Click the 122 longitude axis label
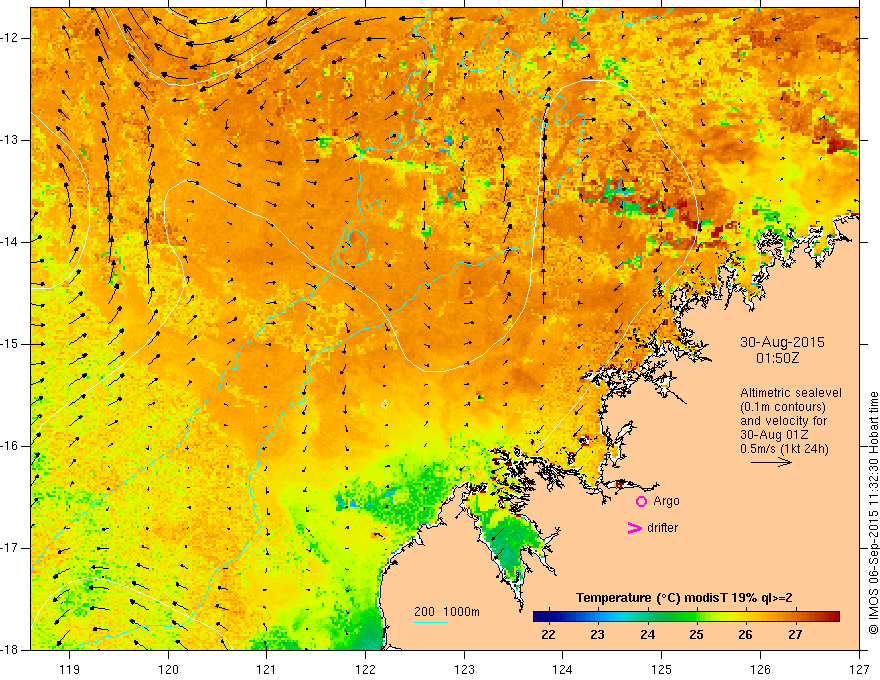This screenshot has width=880, height=680. [365, 669]
